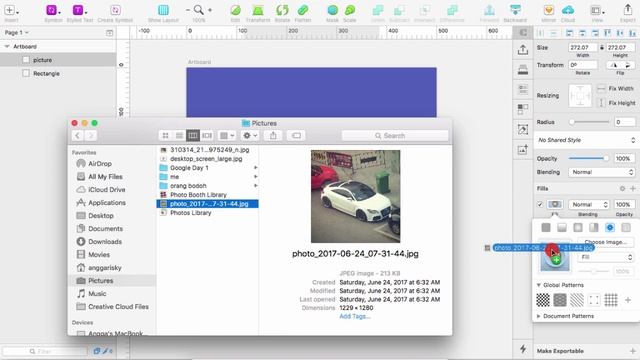640x360 pixels.
Task: Open the Finder action gear dropdown
Action: click(250, 136)
